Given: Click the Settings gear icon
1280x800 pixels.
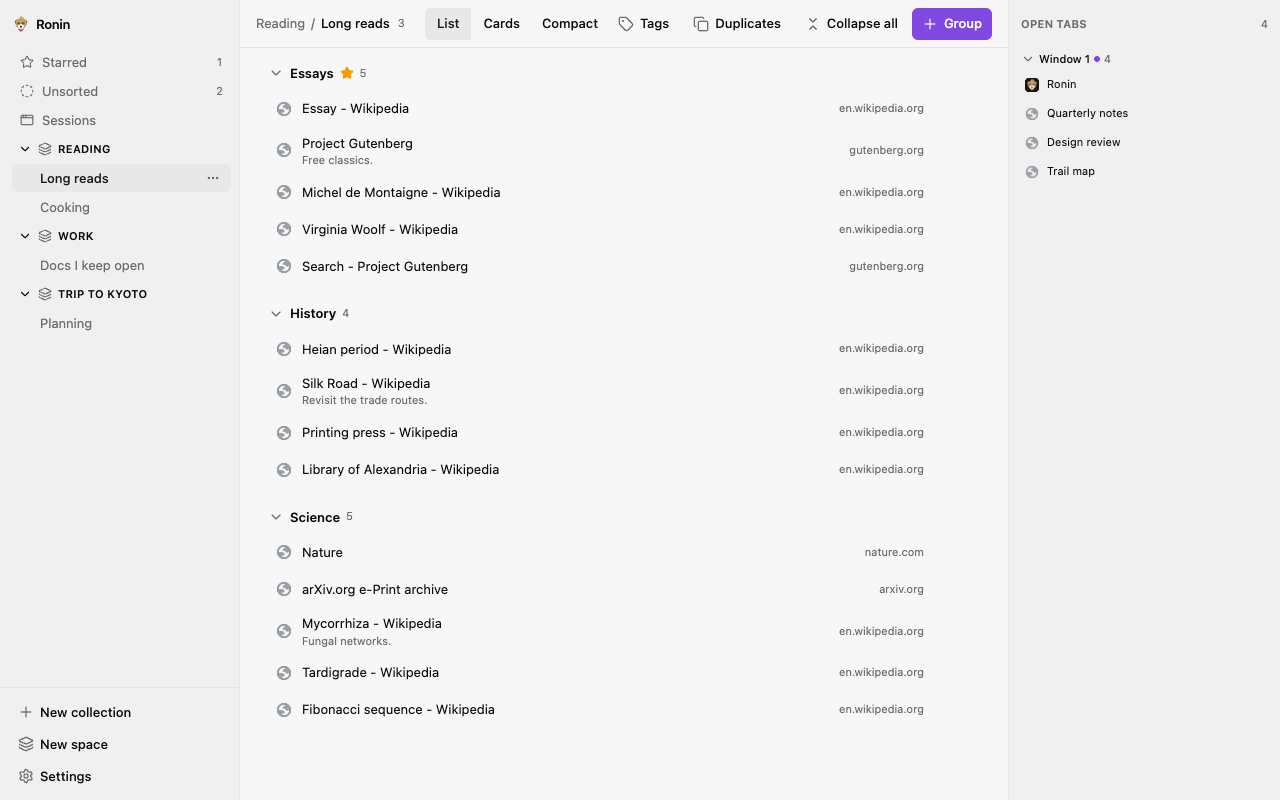Looking at the screenshot, I should (x=26, y=776).
